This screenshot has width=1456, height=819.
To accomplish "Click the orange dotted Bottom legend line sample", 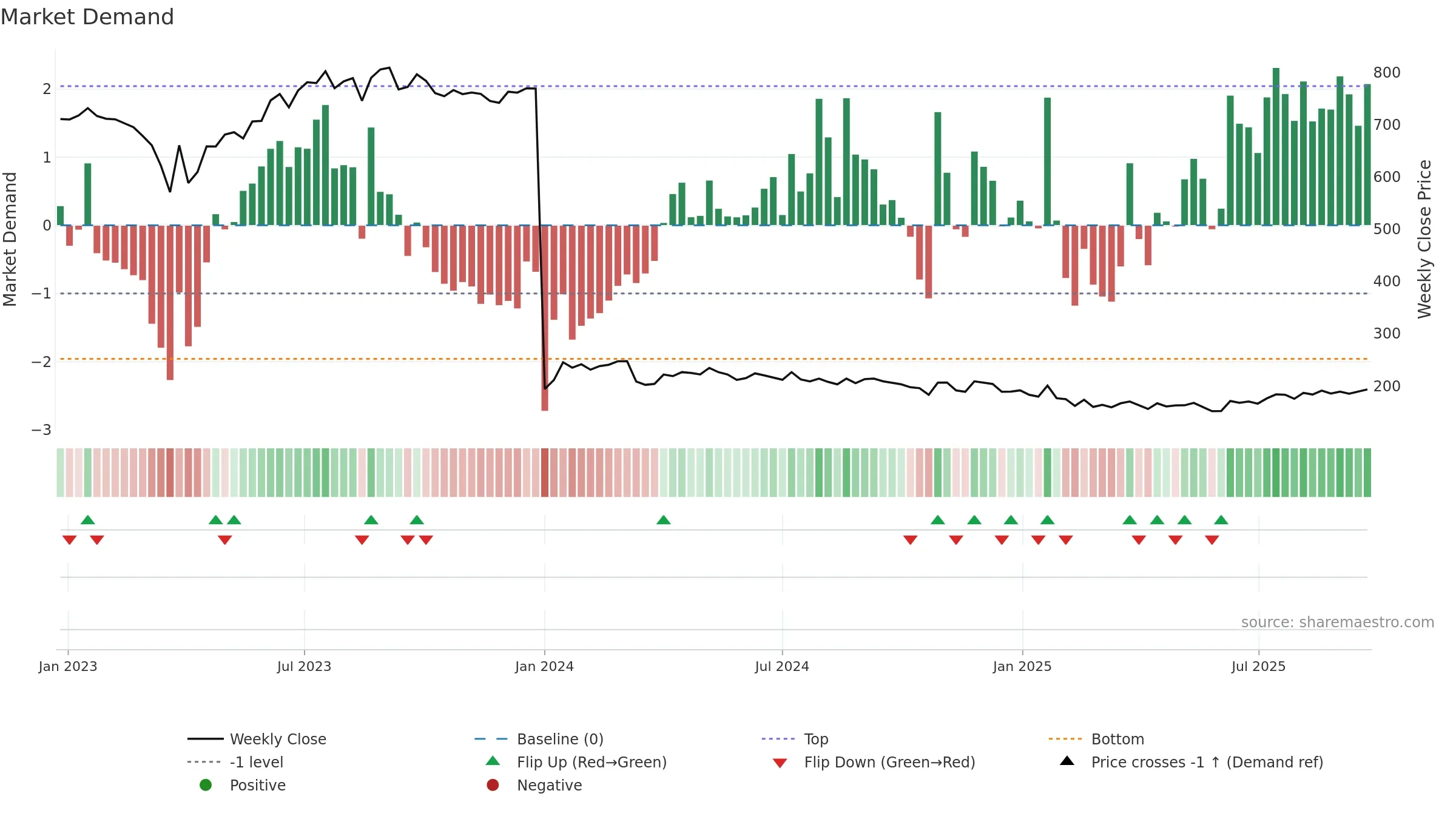I will tap(1065, 739).
